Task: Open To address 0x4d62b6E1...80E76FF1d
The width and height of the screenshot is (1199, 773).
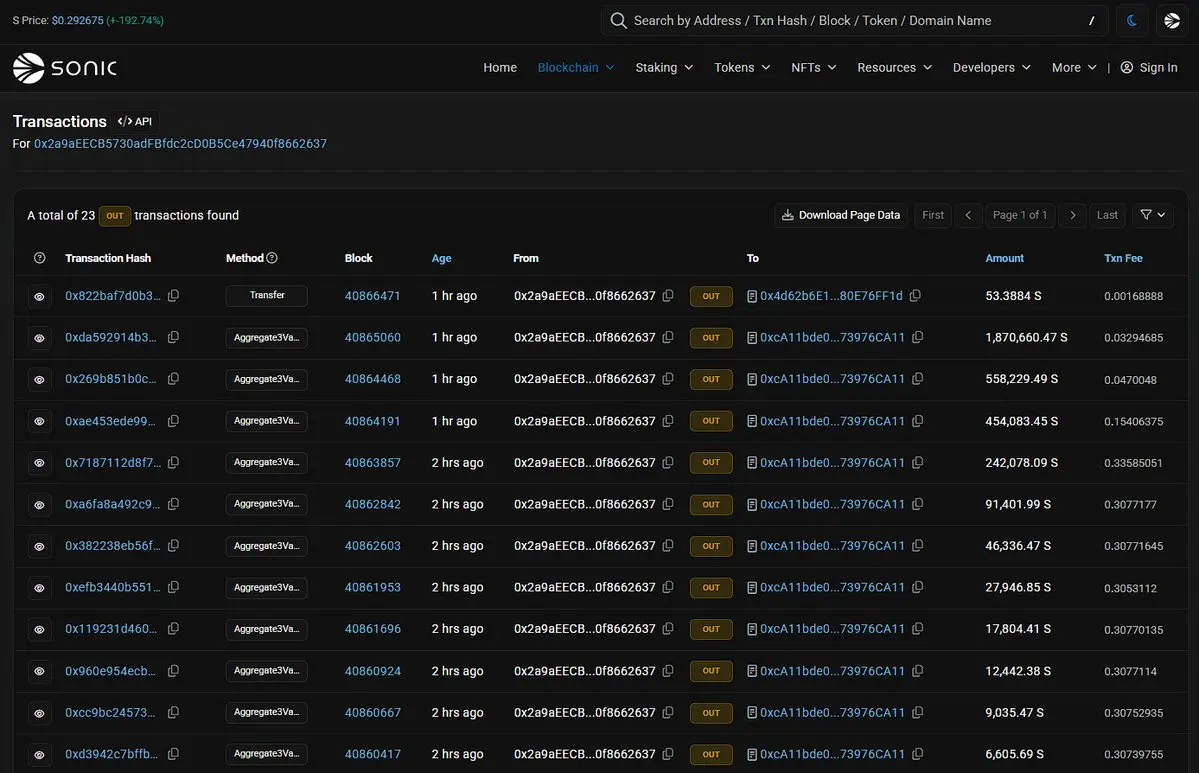Action: click(831, 296)
